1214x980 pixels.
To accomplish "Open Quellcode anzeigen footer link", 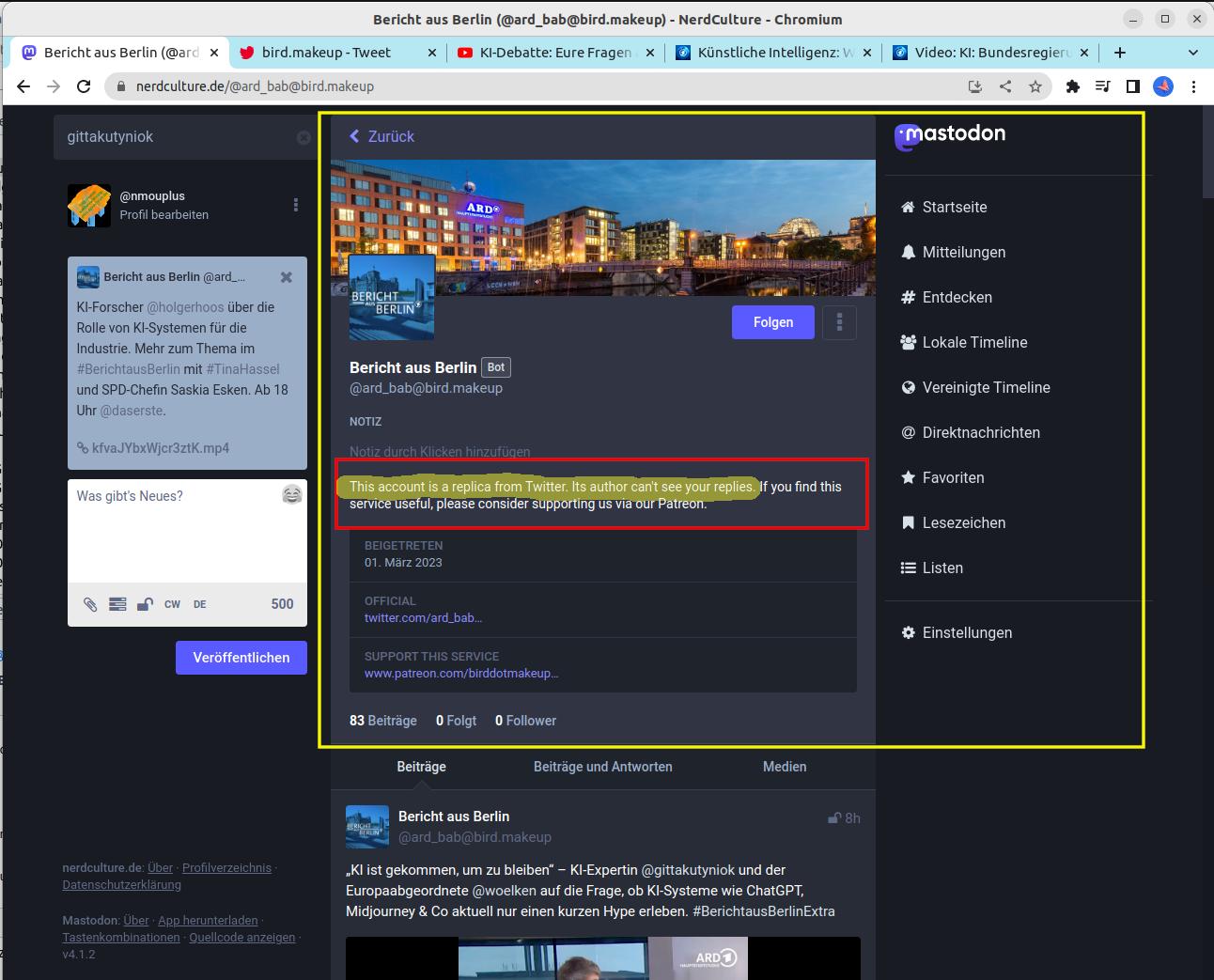I will [242, 938].
